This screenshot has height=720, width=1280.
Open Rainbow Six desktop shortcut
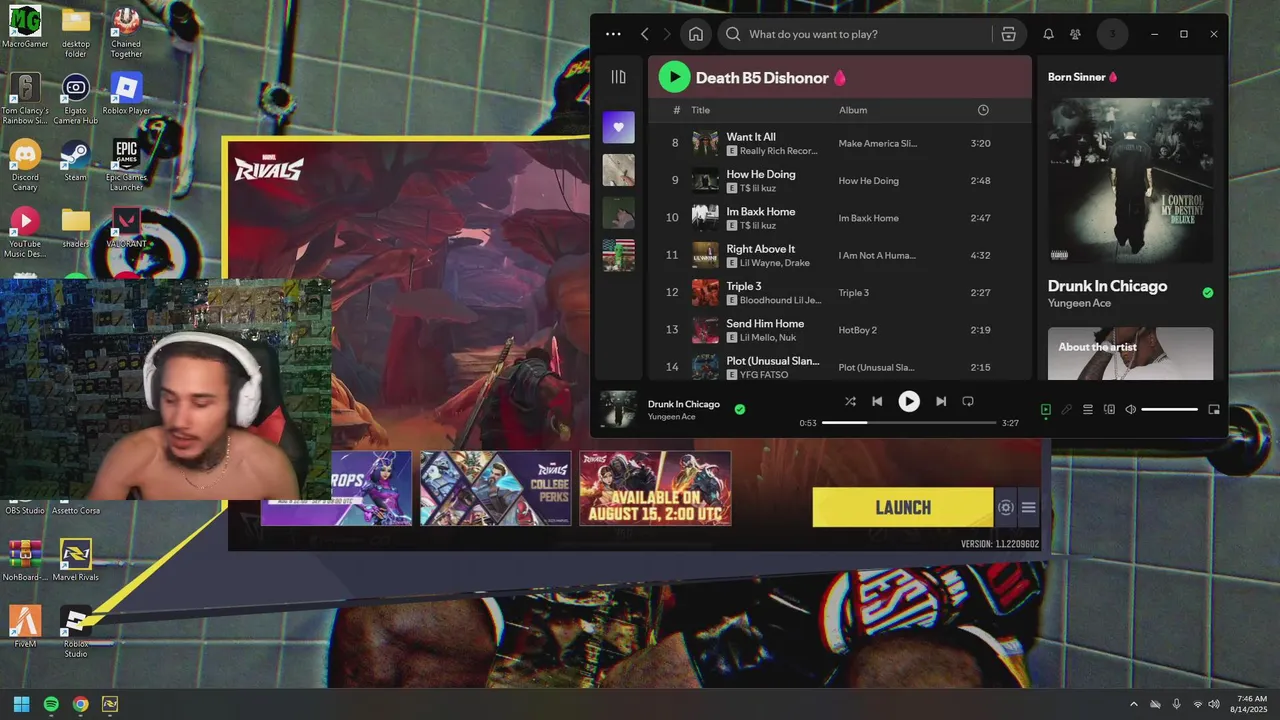tap(25, 98)
